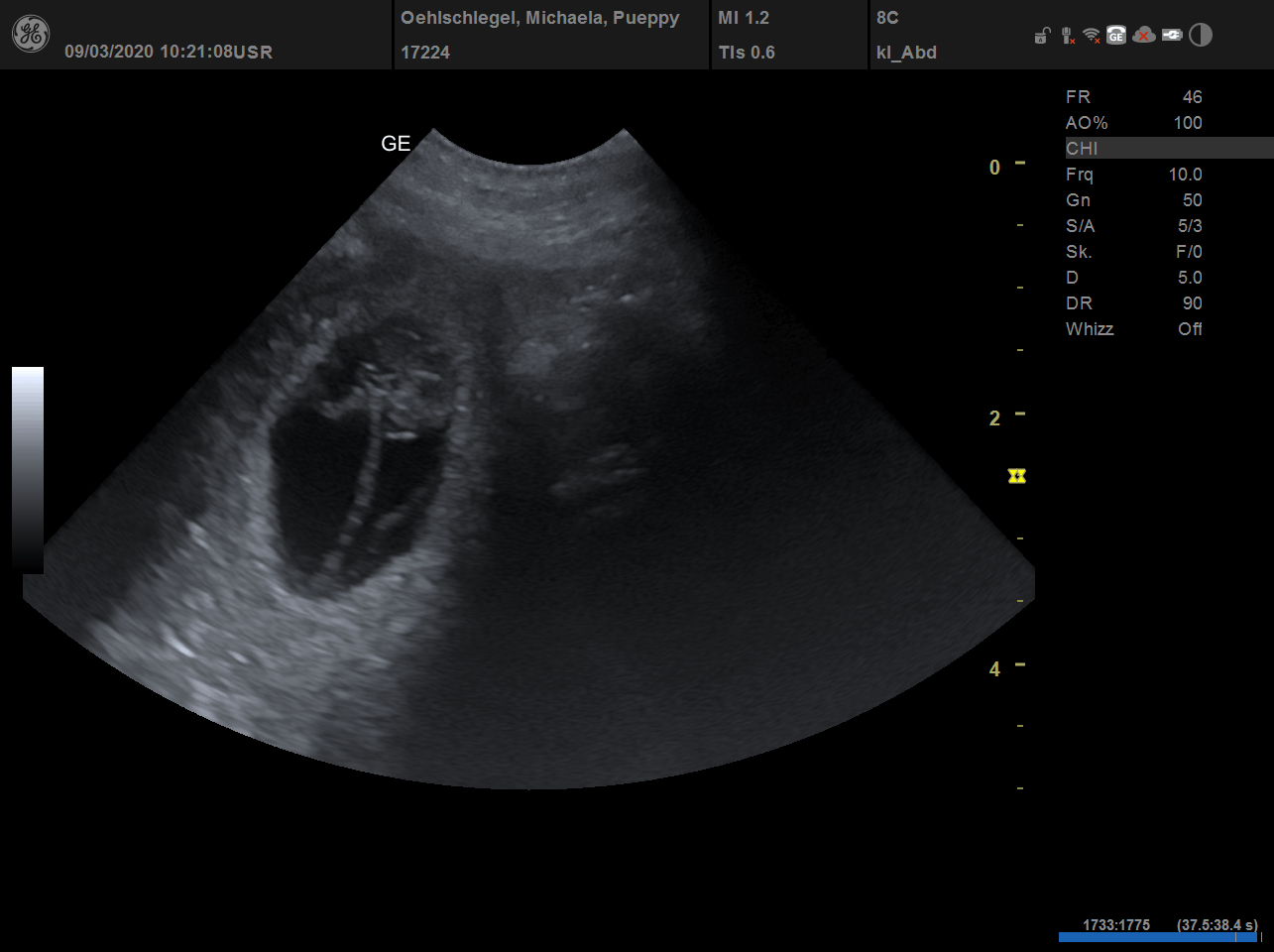Click patient name Oehlschlegel, Michaela, Pueppy
Image resolution: width=1274 pixels, height=952 pixels.
[x=539, y=18]
